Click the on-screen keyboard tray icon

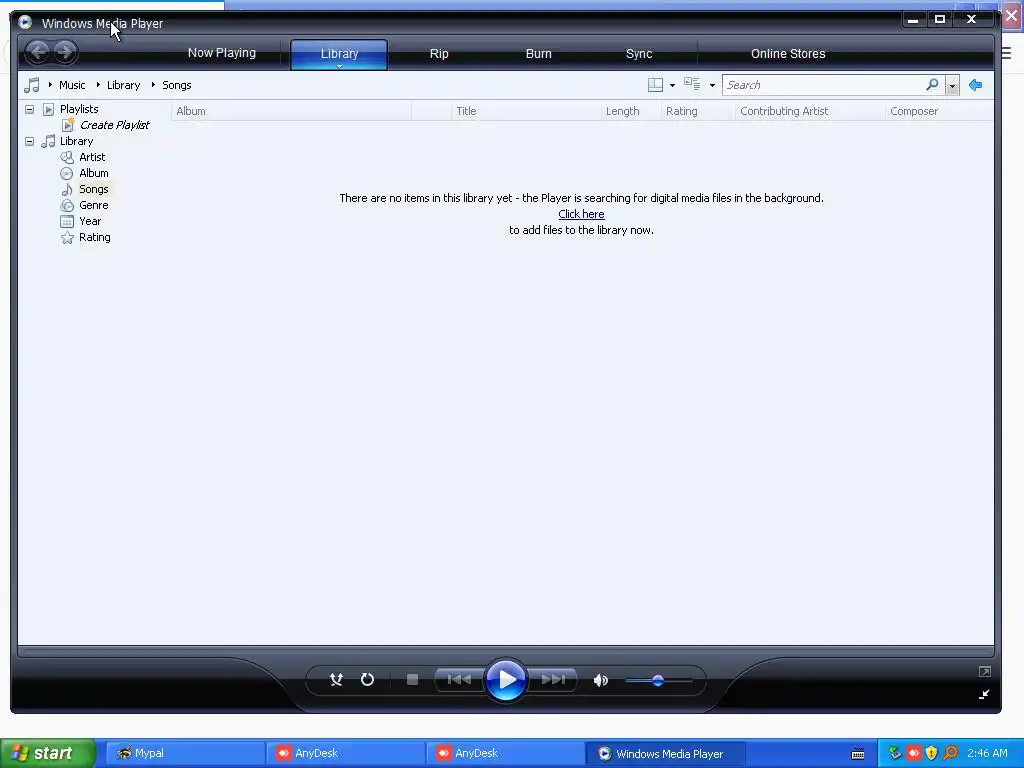(858, 754)
